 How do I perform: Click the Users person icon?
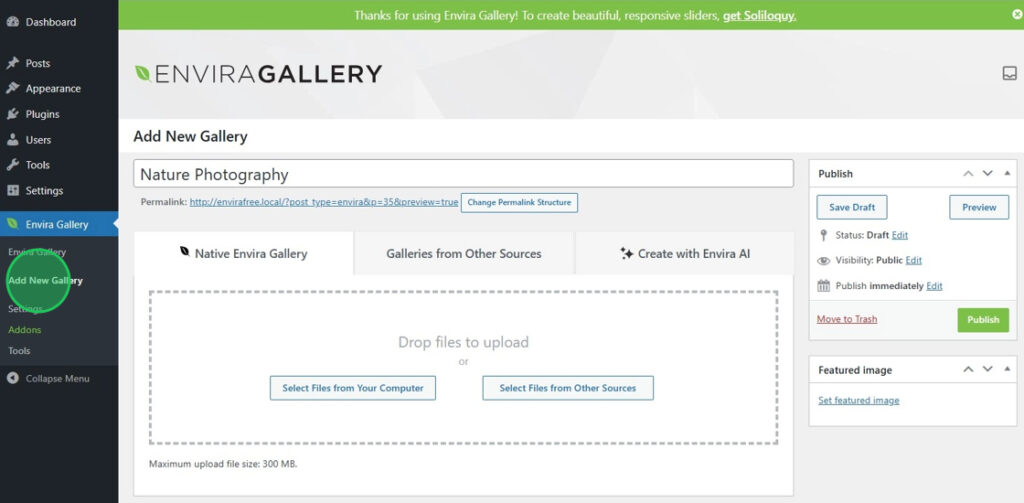coord(12,140)
